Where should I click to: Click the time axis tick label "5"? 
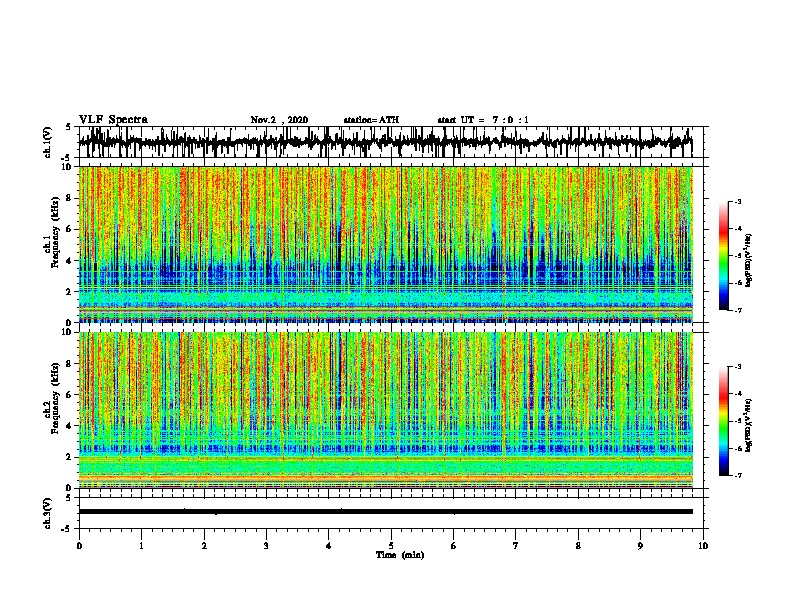point(391,546)
